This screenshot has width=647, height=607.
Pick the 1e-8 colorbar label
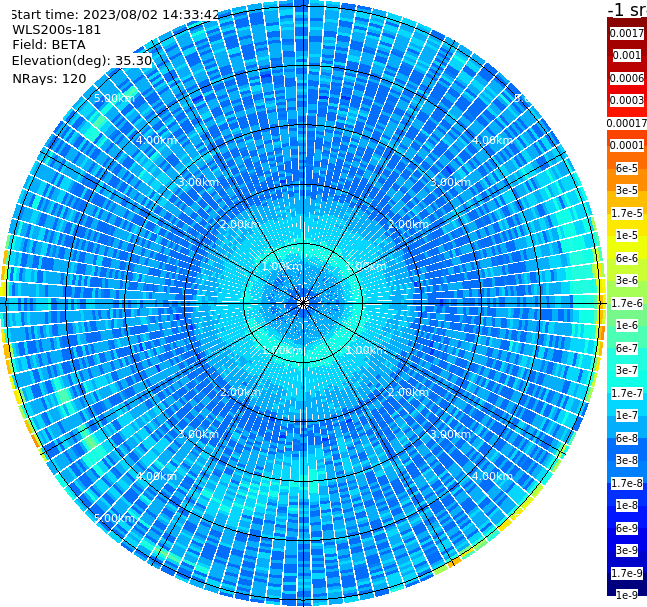pyautogui.click(x=627, y=505)
